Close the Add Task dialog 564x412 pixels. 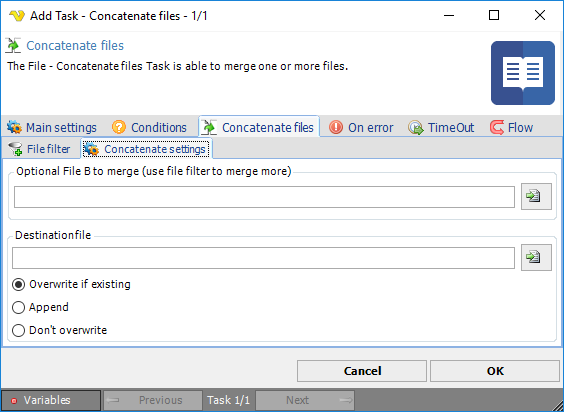click(540, 15)
